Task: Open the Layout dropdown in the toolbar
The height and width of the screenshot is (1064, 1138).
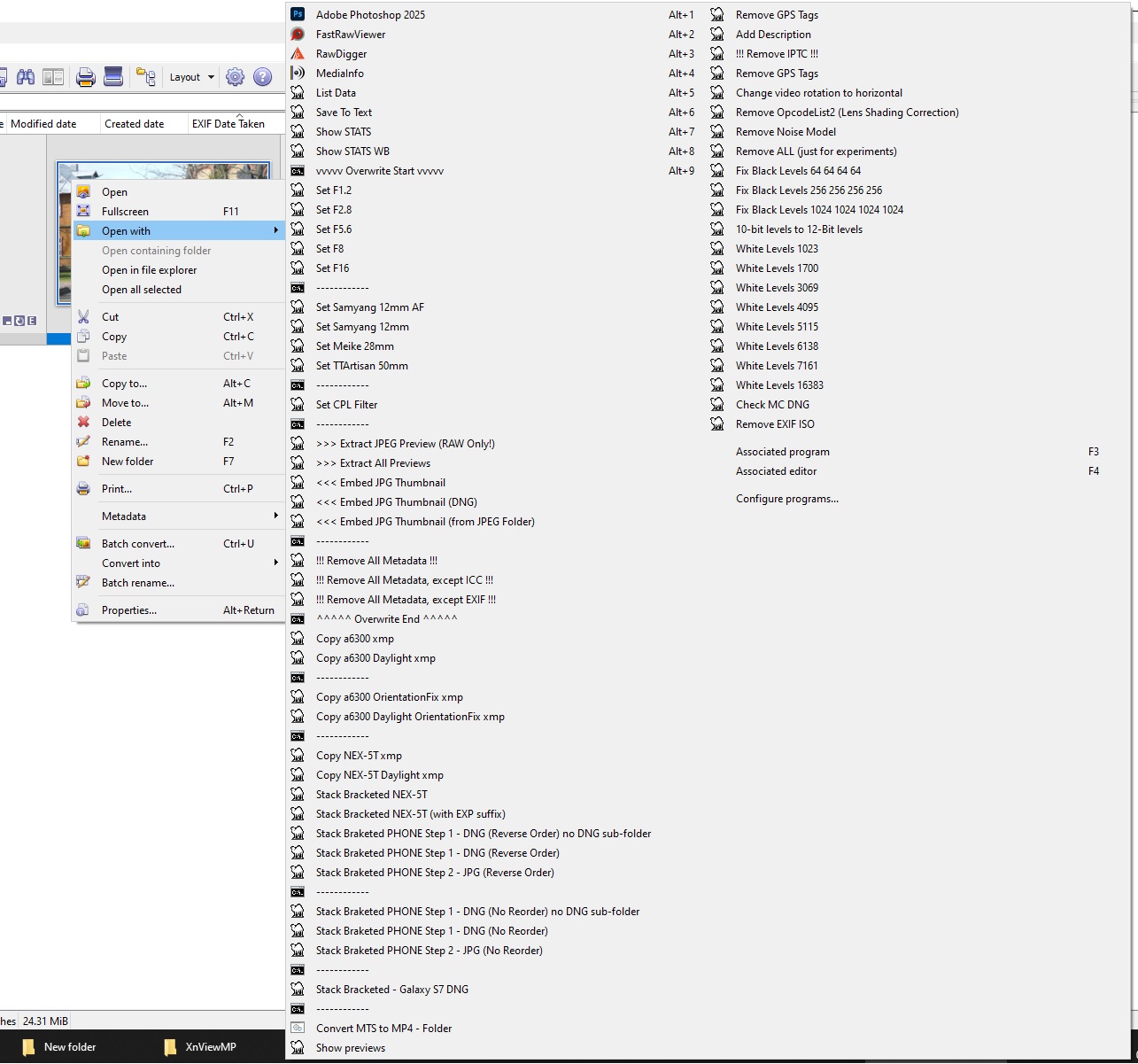Action: pos(191,77)
